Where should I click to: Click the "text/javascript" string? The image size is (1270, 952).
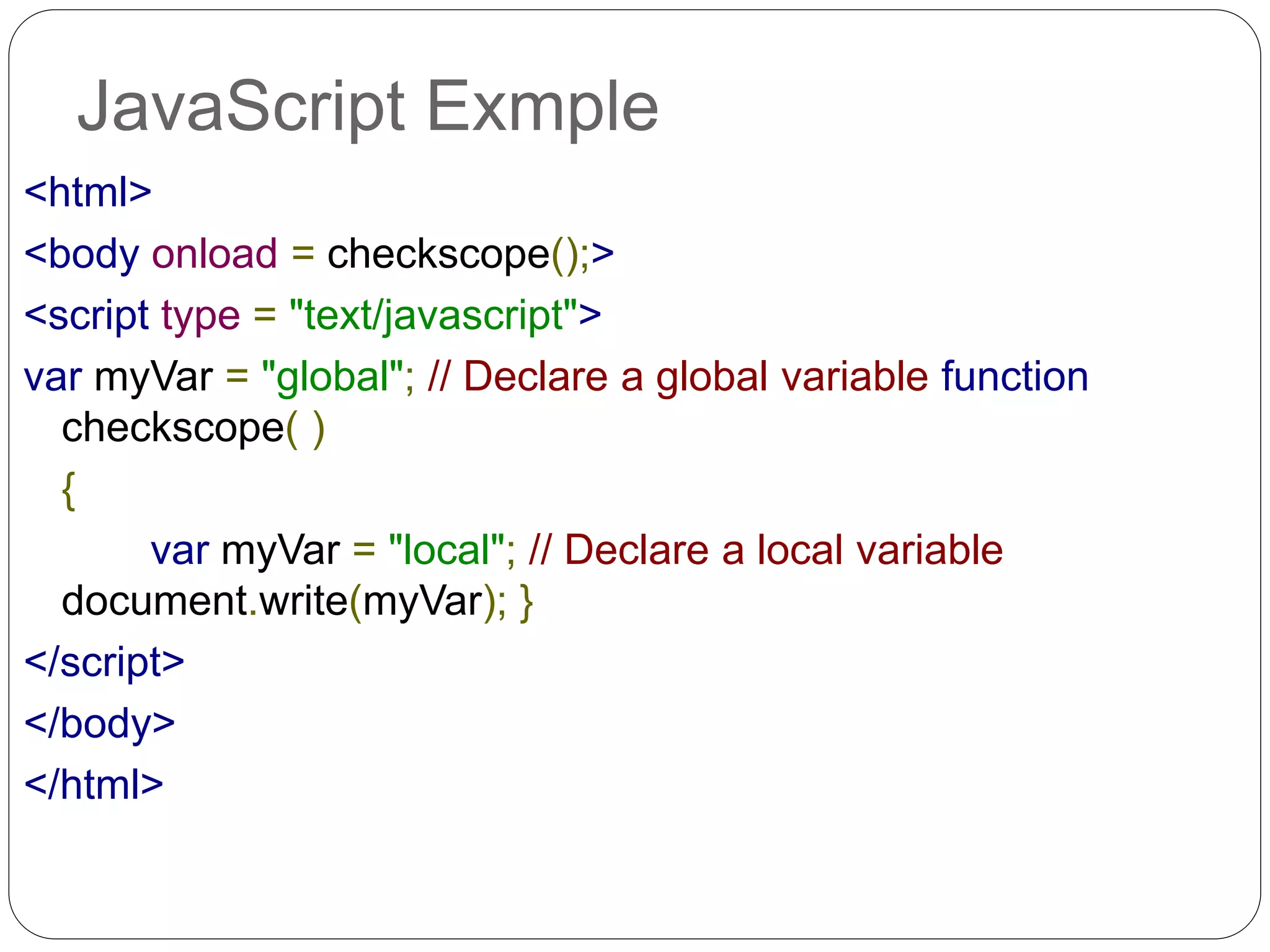coord(434,316)
